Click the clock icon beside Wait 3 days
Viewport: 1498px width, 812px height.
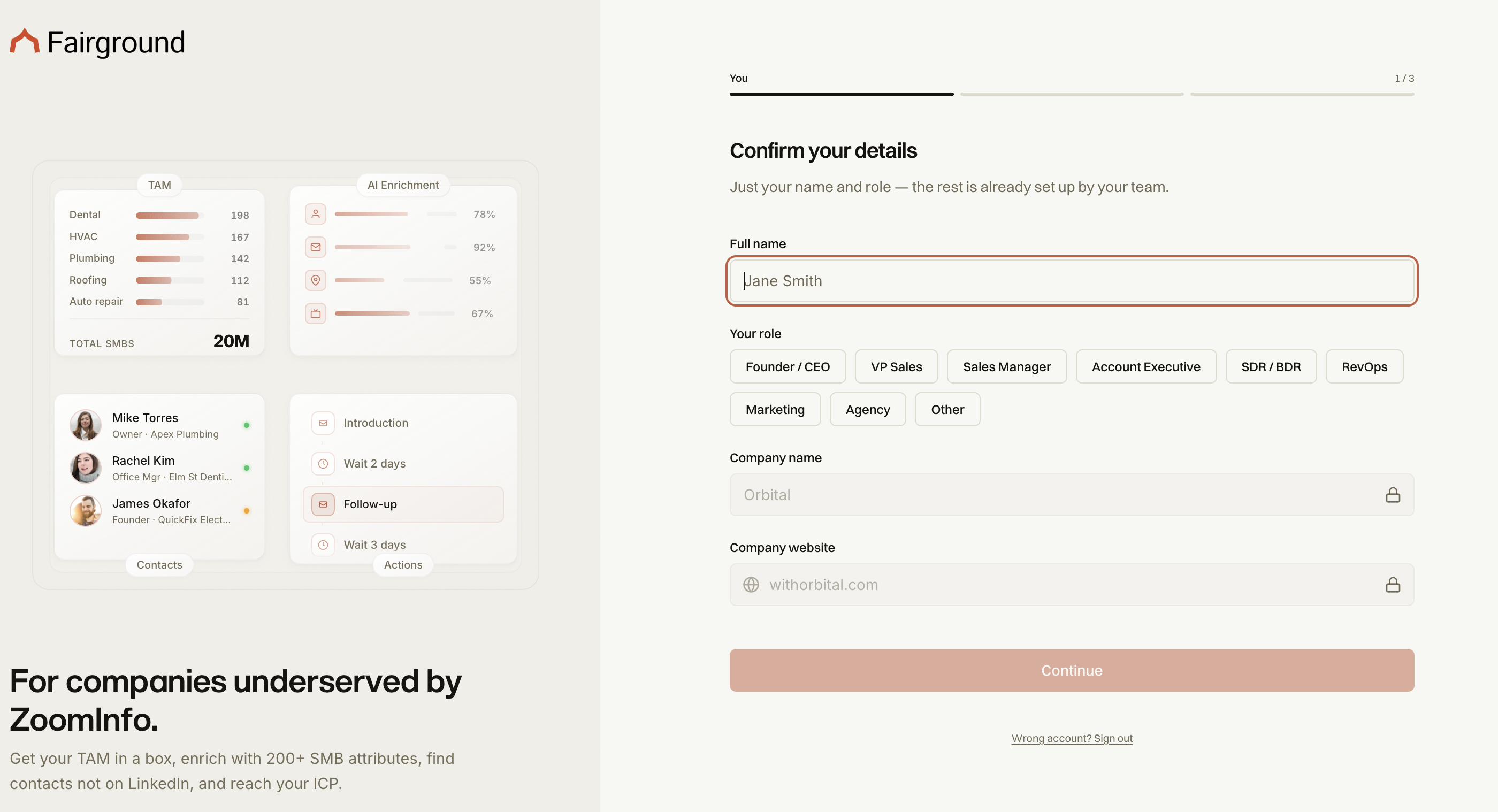point(323,545)
